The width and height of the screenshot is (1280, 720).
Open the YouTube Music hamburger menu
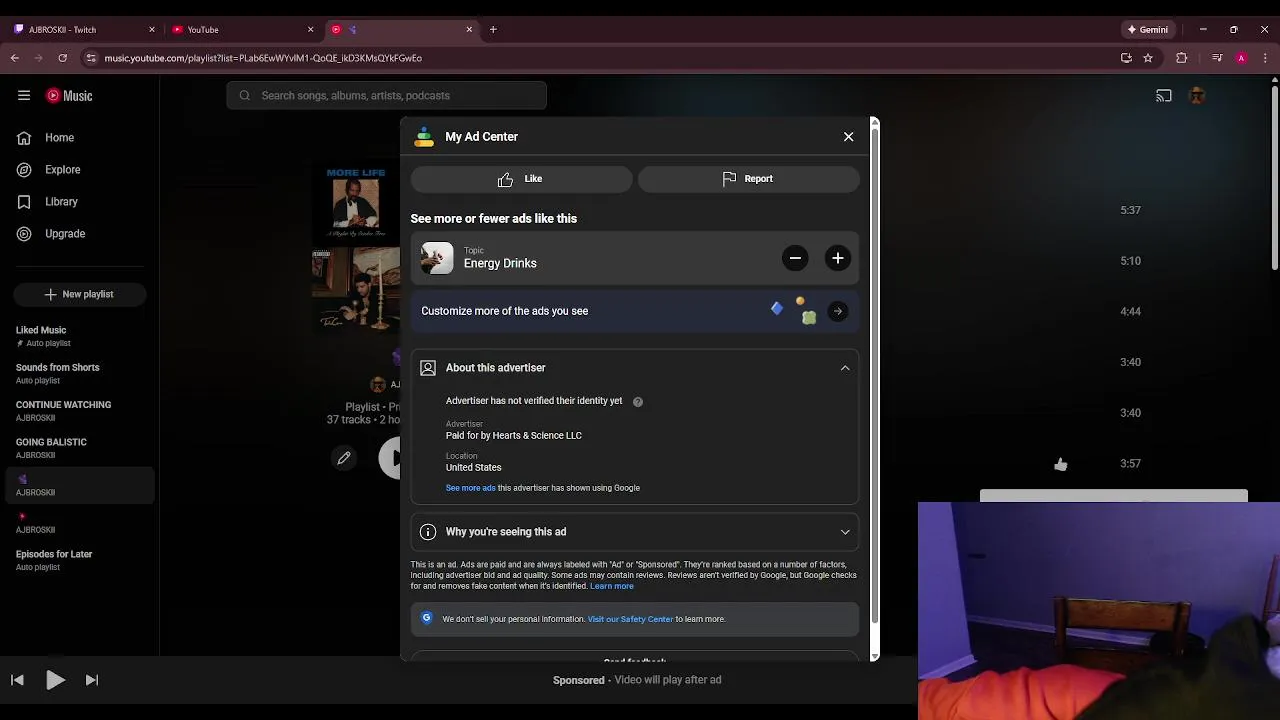(24, 96)
